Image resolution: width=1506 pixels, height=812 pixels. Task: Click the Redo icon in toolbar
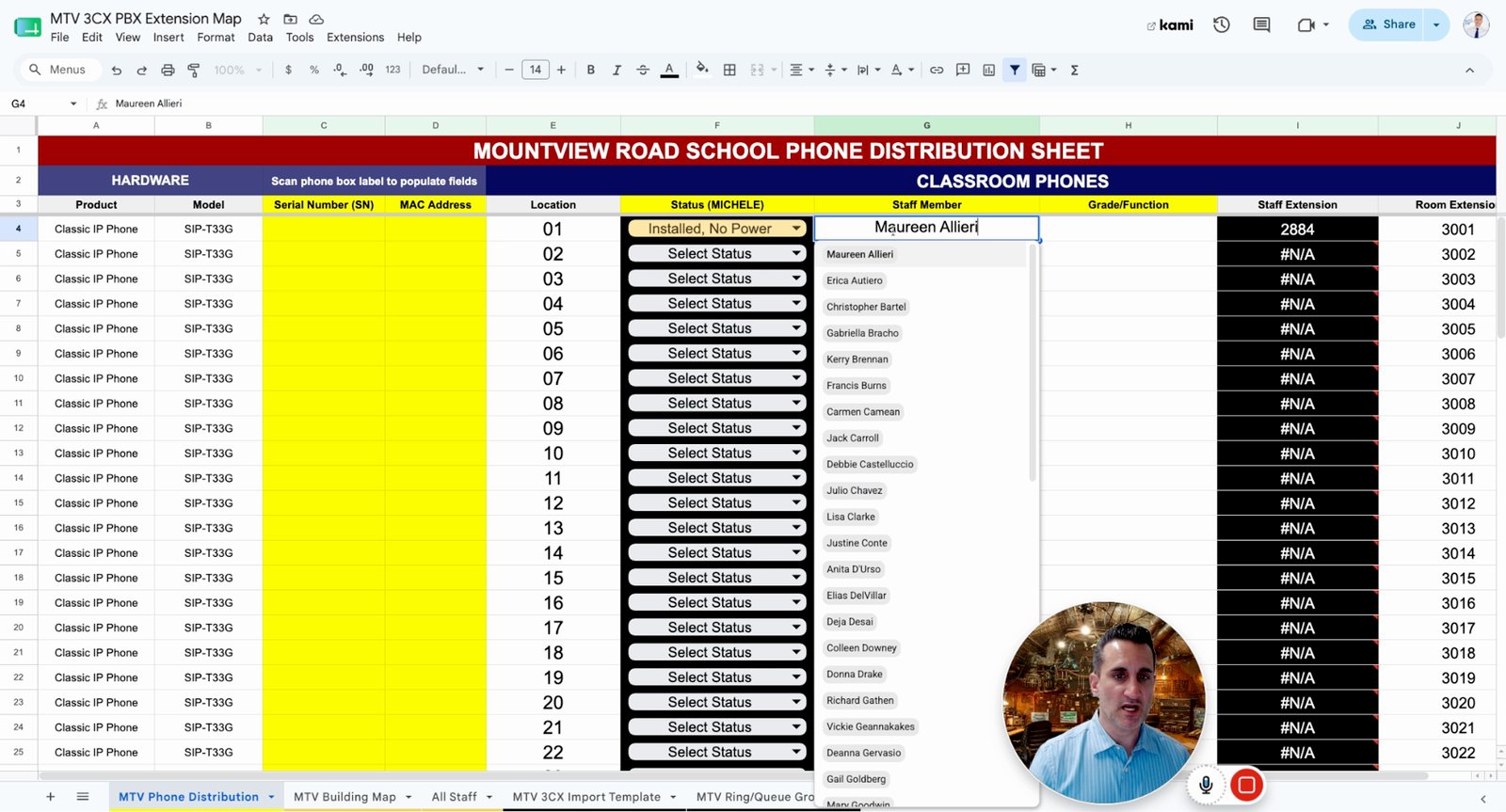click(x=142, y=70)
